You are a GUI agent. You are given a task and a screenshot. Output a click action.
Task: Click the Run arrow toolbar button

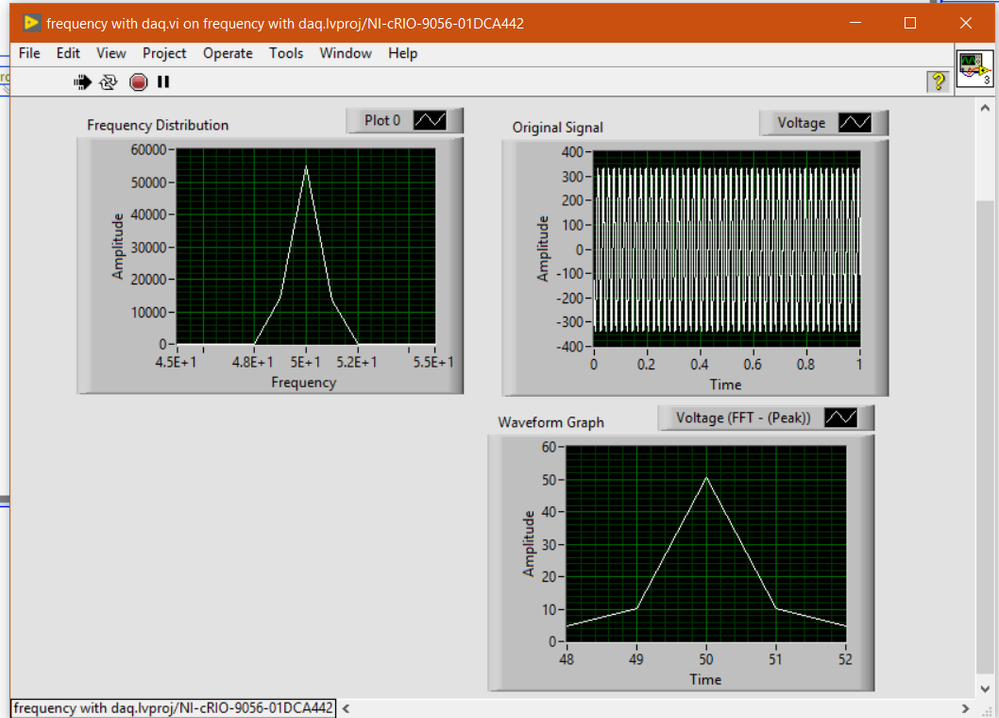click(x=82, y=82)
